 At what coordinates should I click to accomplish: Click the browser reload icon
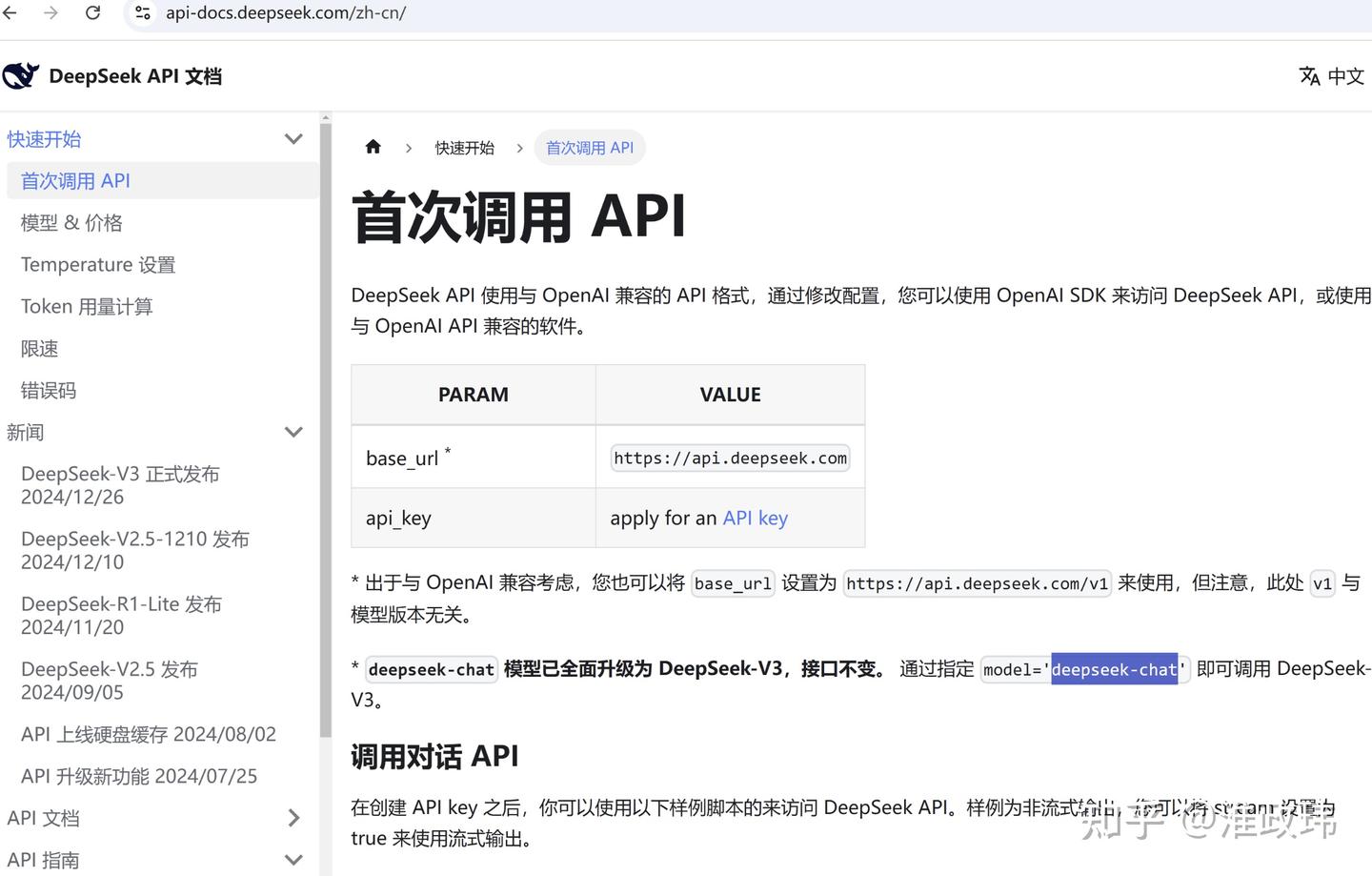(x=92, y=13)
